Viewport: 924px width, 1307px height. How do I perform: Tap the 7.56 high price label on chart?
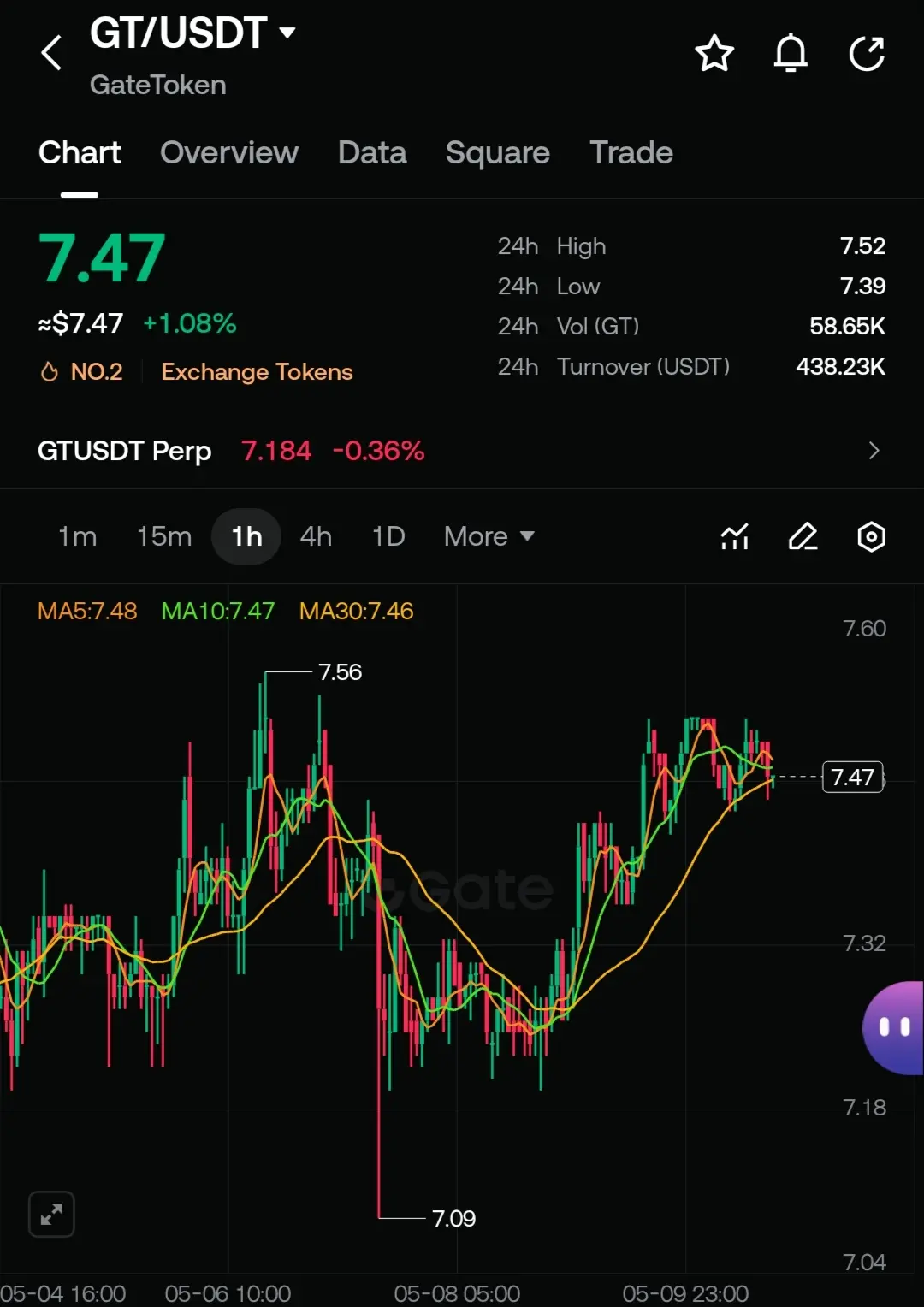coord(340,672)
